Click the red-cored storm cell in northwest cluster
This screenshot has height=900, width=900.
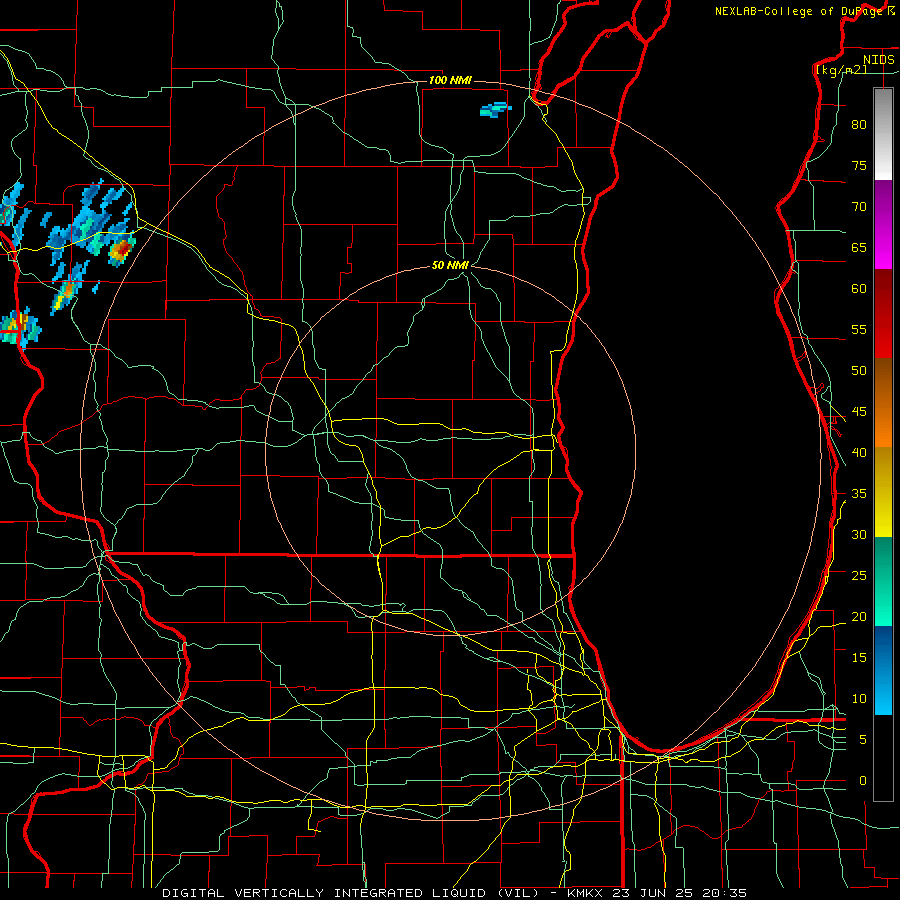pyautogui.click(x=121, y=250)
